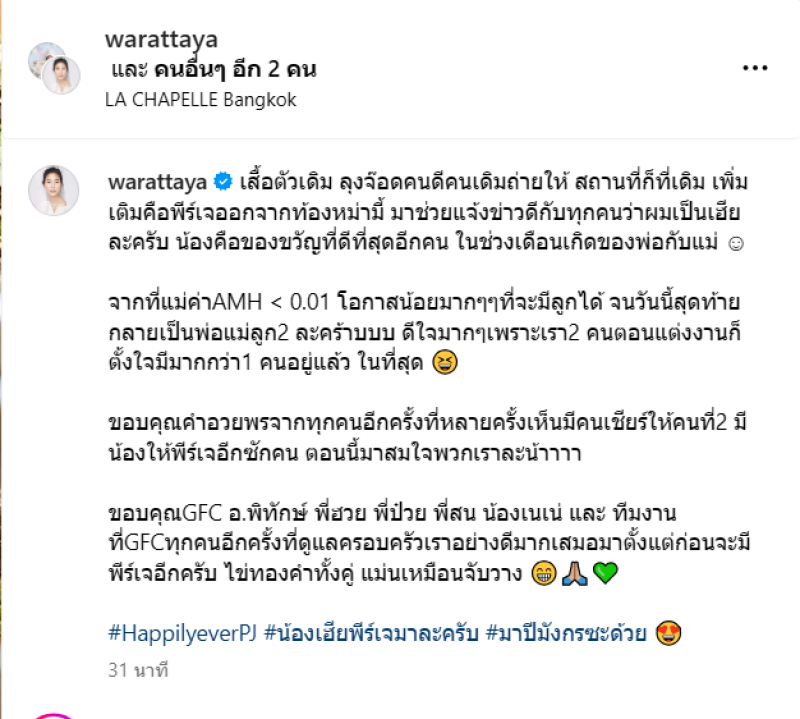Click the '31 นาที' timestamp
The width and height of the screenshot is (800, 719).
[138, 670]
